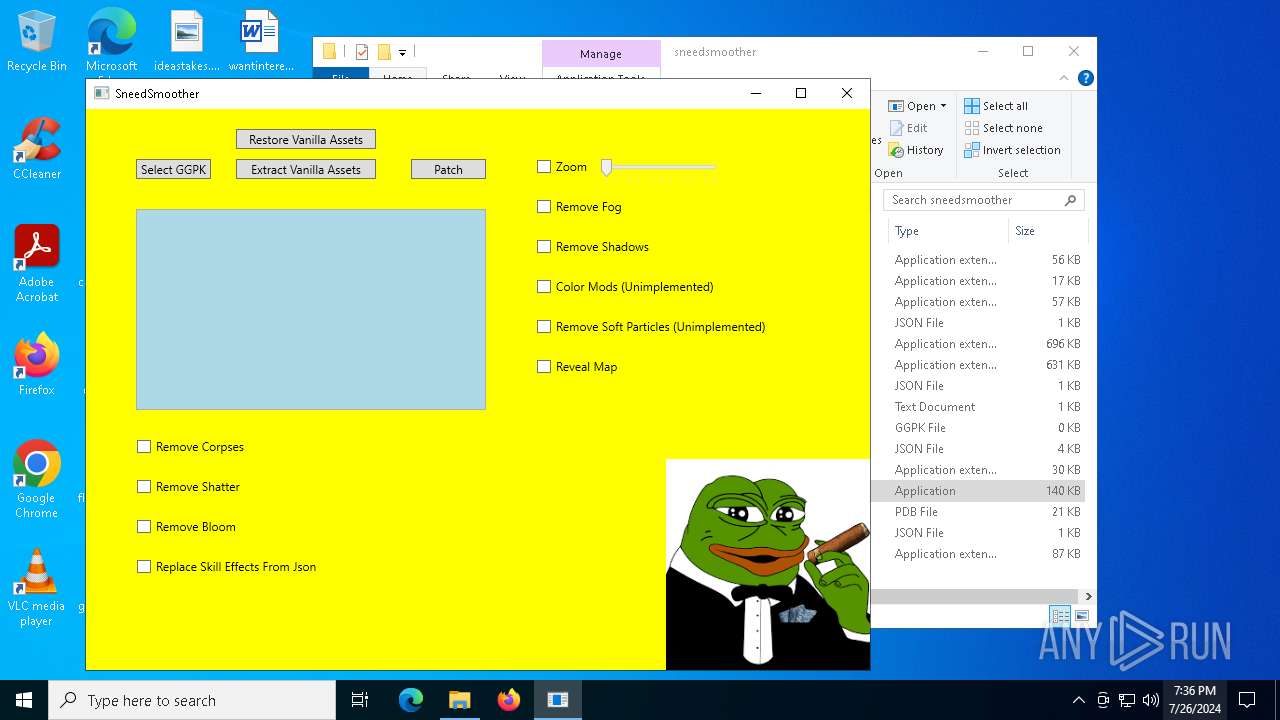Open Adobe Acrobat desktop shortcut

point(37,263)
